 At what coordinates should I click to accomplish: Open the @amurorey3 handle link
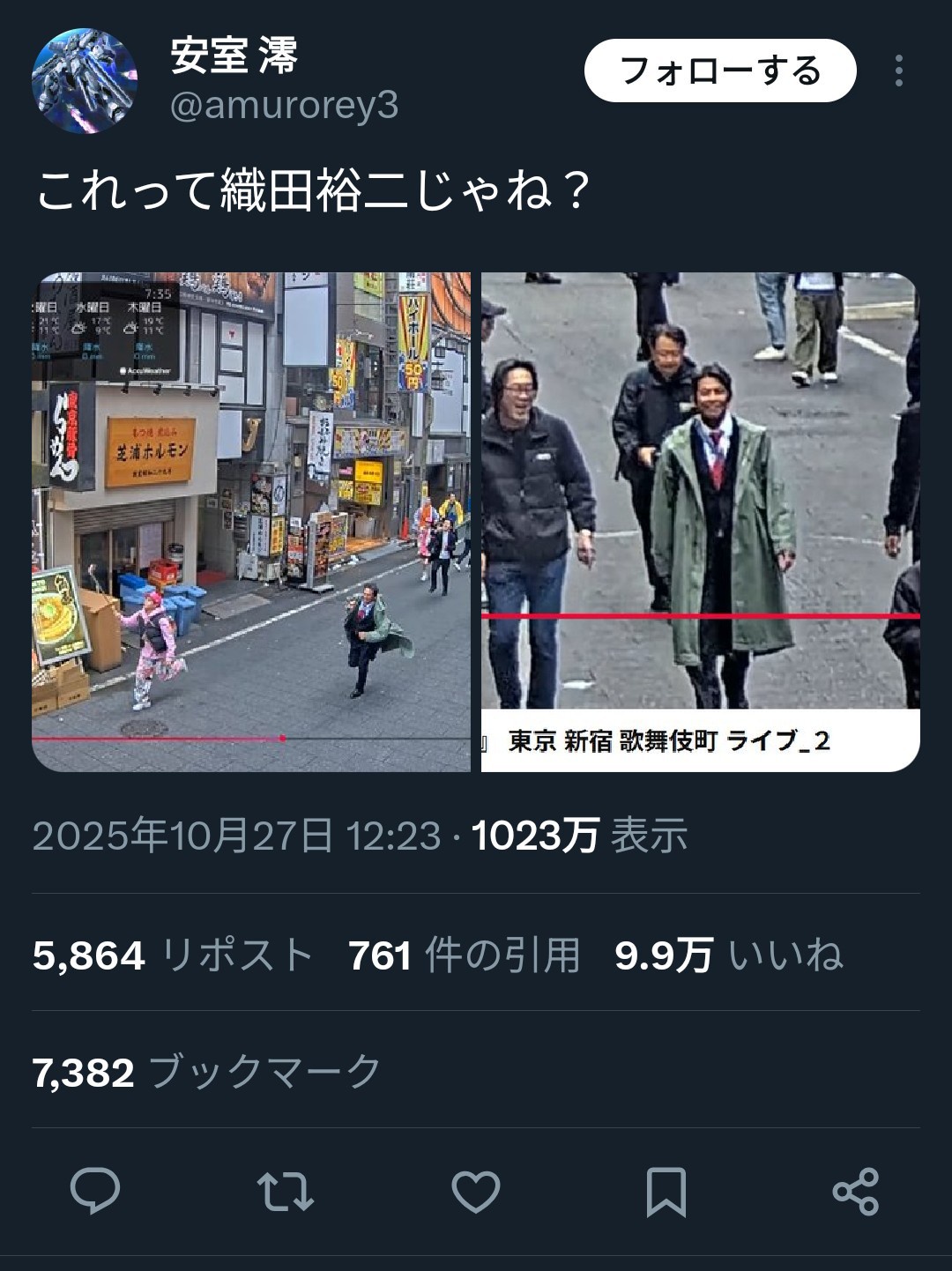coord(284,106)
